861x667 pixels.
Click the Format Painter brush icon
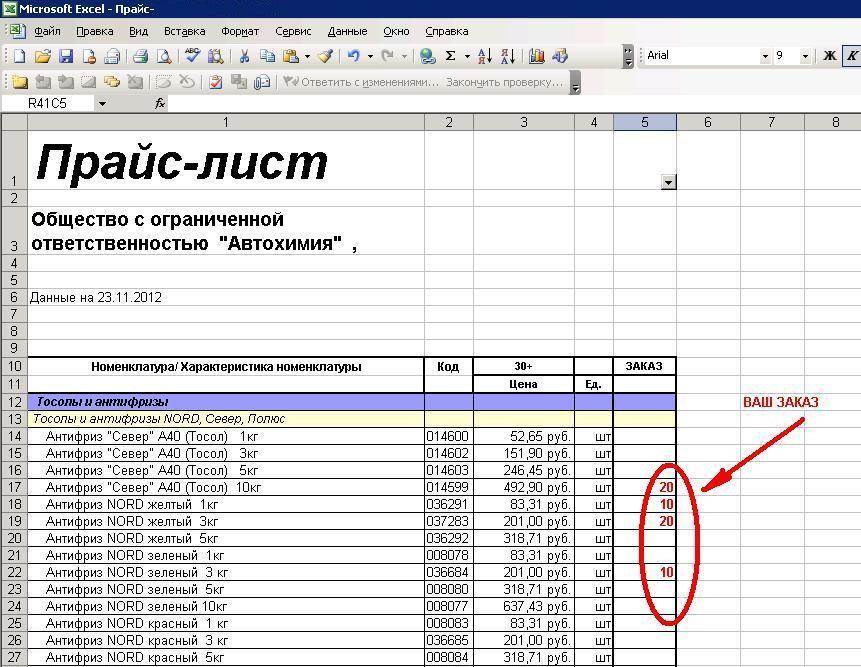tap(326, 56)
